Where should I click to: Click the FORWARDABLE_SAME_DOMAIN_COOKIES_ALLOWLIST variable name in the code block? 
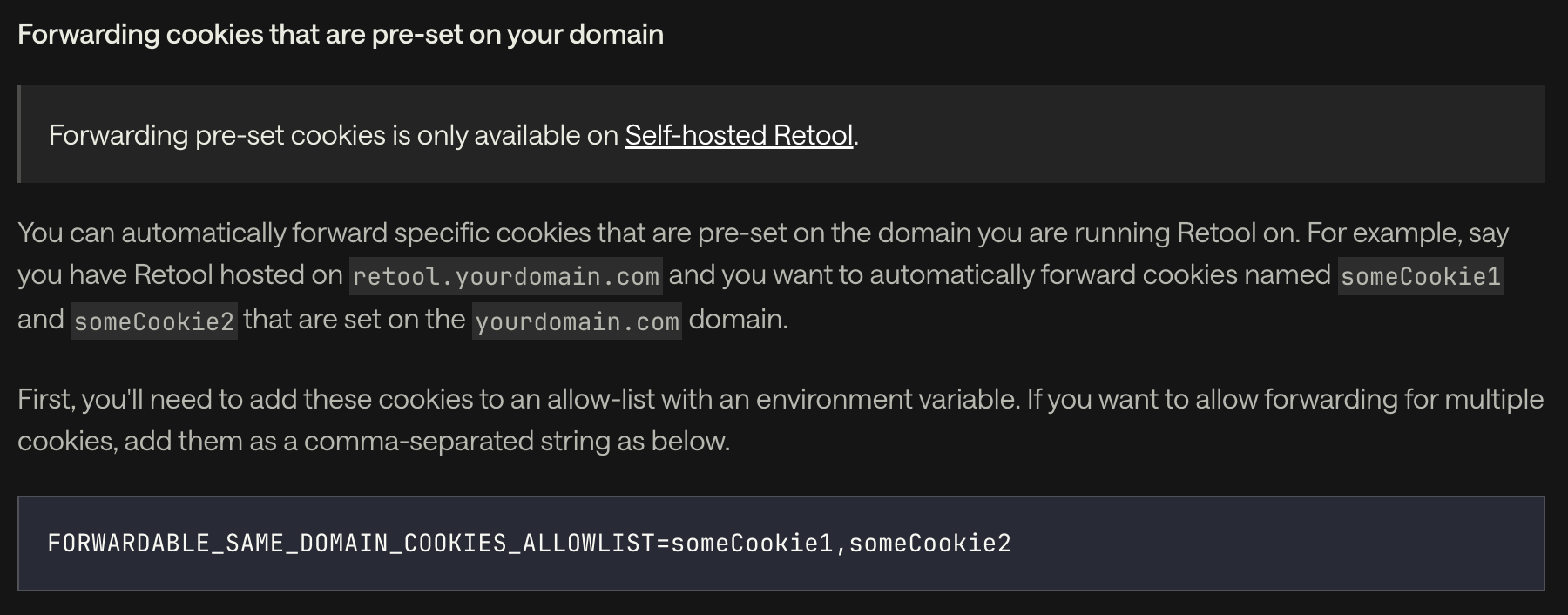351,544
